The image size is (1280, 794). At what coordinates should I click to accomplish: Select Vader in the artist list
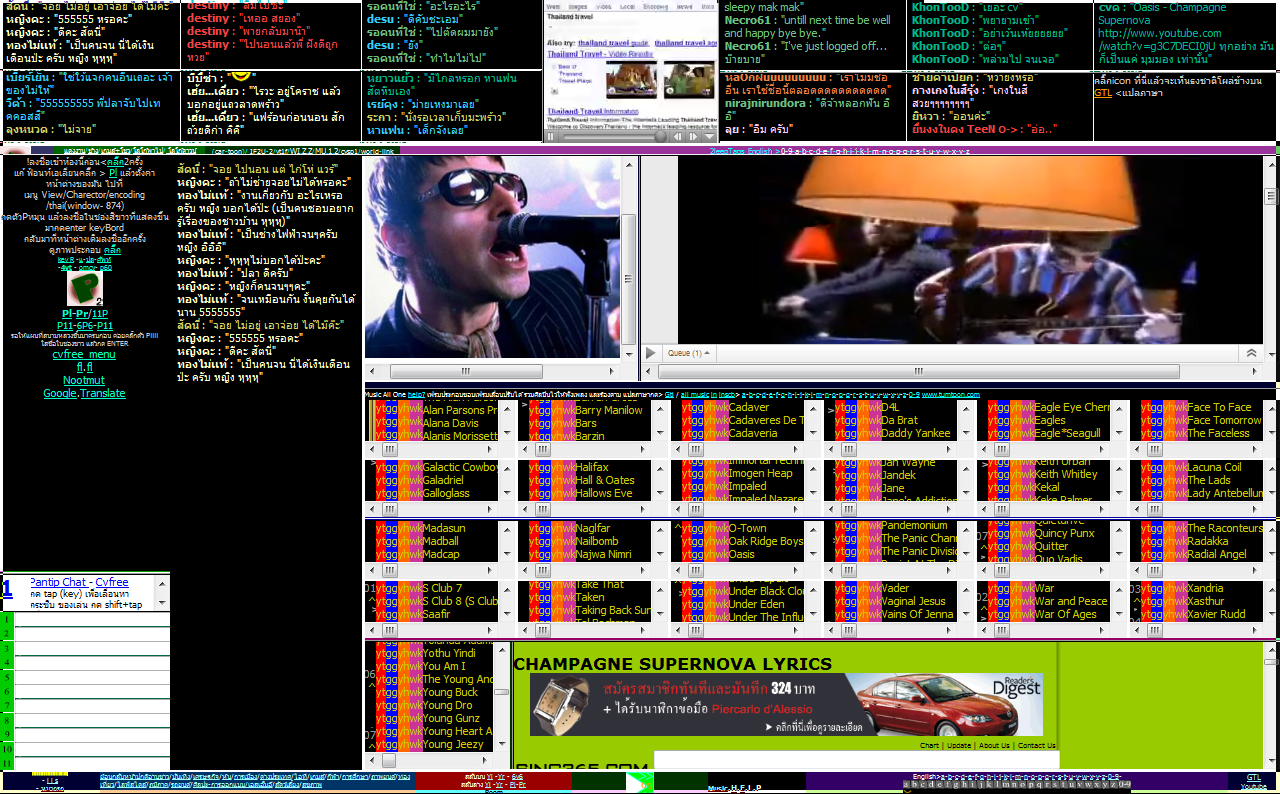896,588
